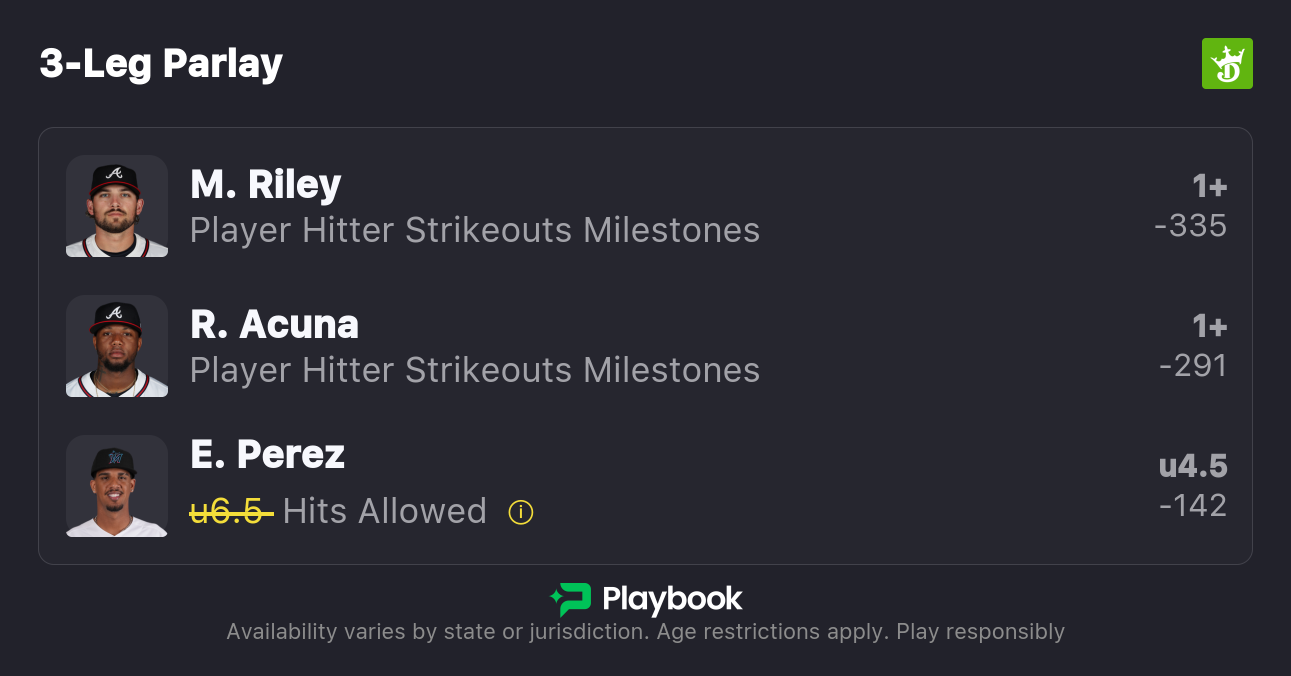Click the 3-Leg Parlay title

click(x=161, y=64)
